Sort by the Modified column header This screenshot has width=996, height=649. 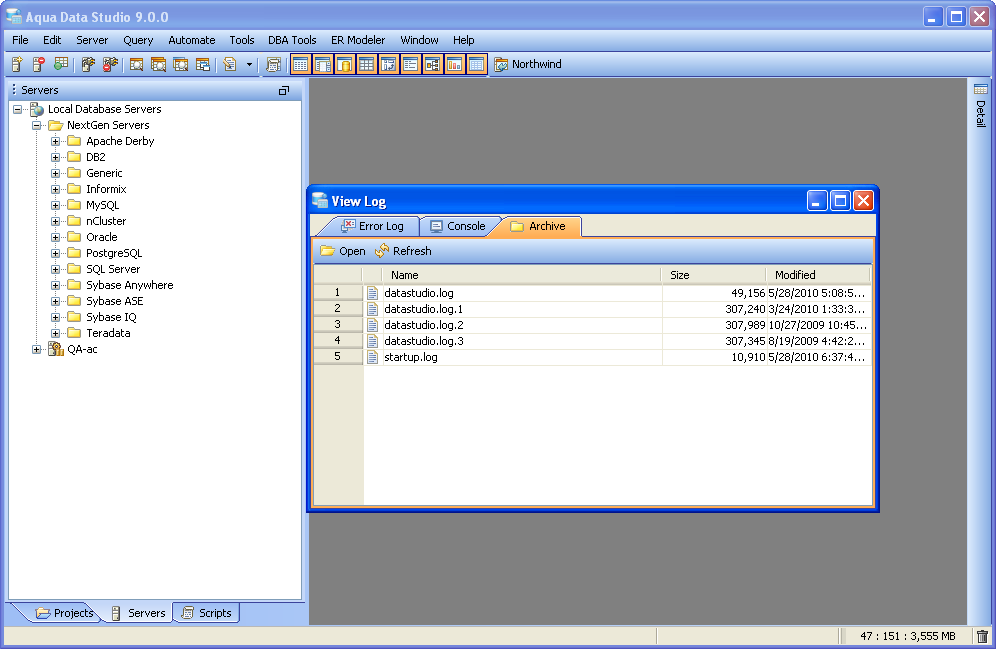click(x=818, y=275)
